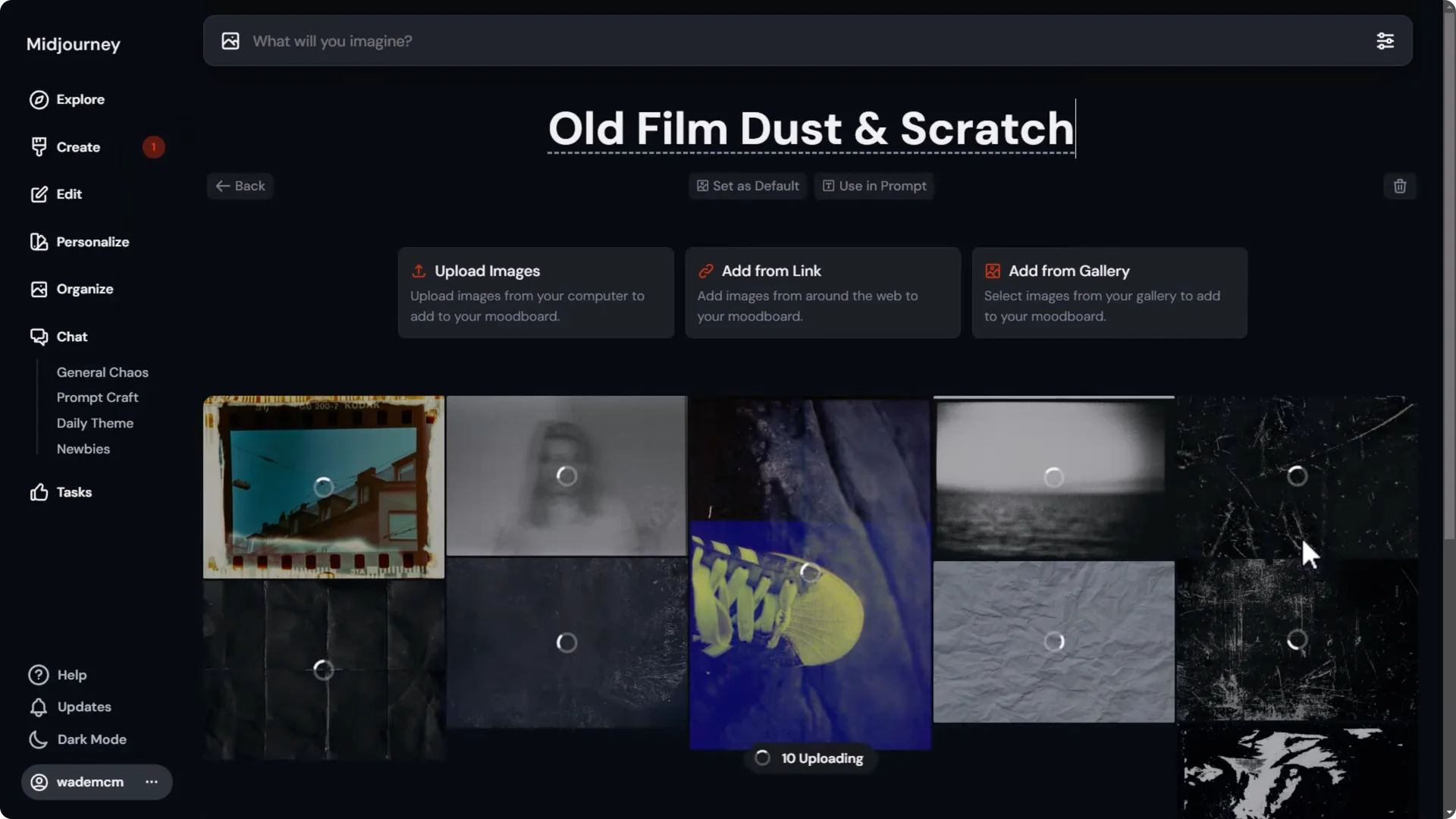Open the Edit tool icon
The width and height of the screenshot is (1456, 819).
(x=39, y=194)
